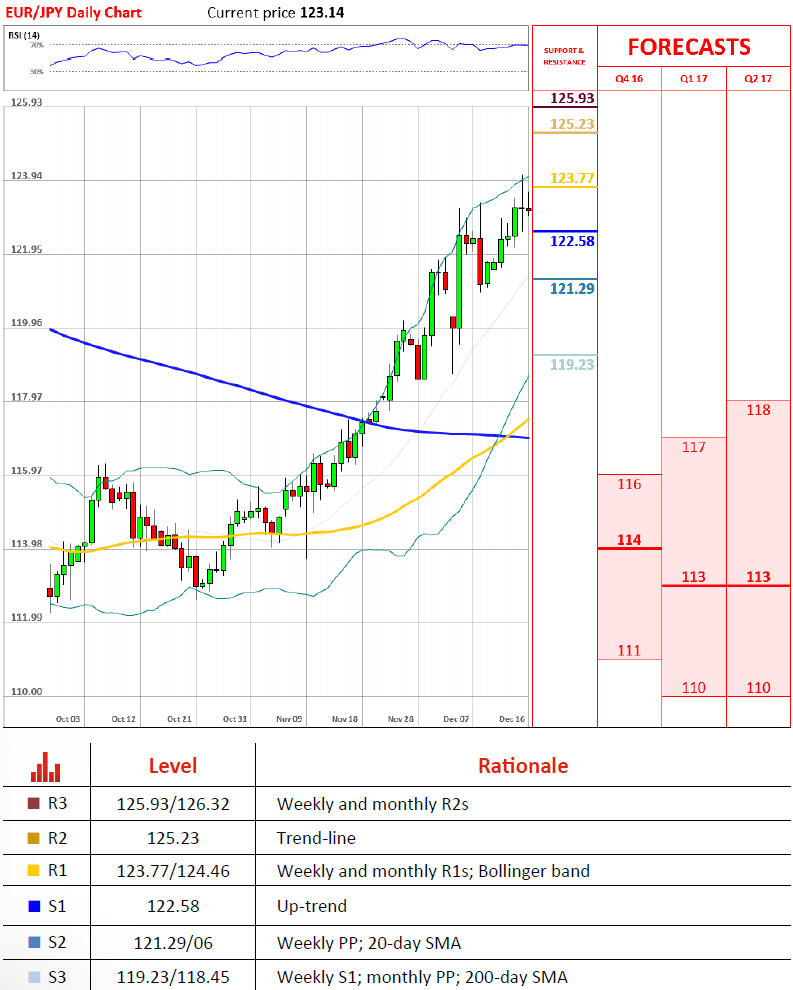Image resolution: width=793 pixels, height=990 pixels.
Task: Click the R1 row label
Action: (x=57, y=871)
